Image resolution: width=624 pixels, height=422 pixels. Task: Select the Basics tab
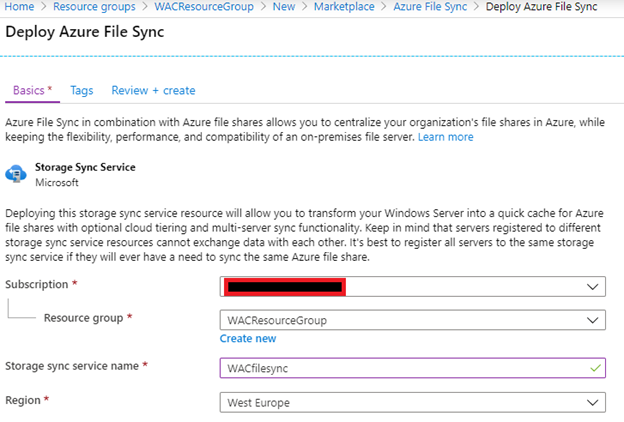click(x=32, y=91)
